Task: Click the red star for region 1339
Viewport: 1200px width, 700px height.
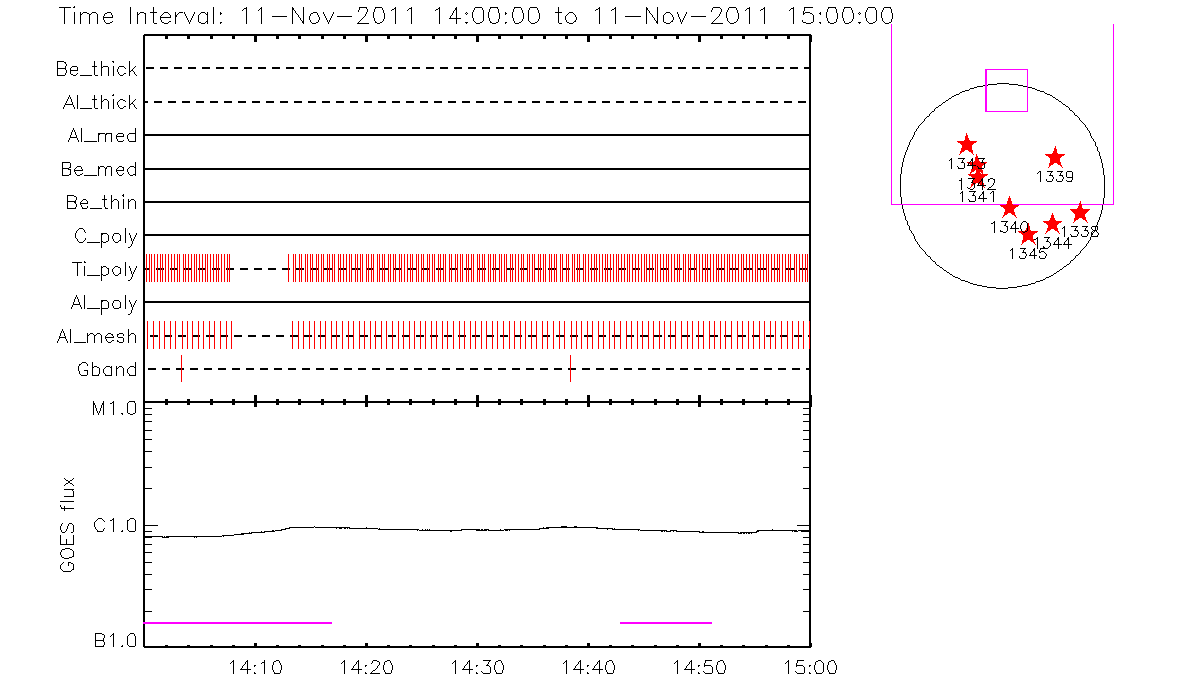Action: click(x=1055, y=157)
